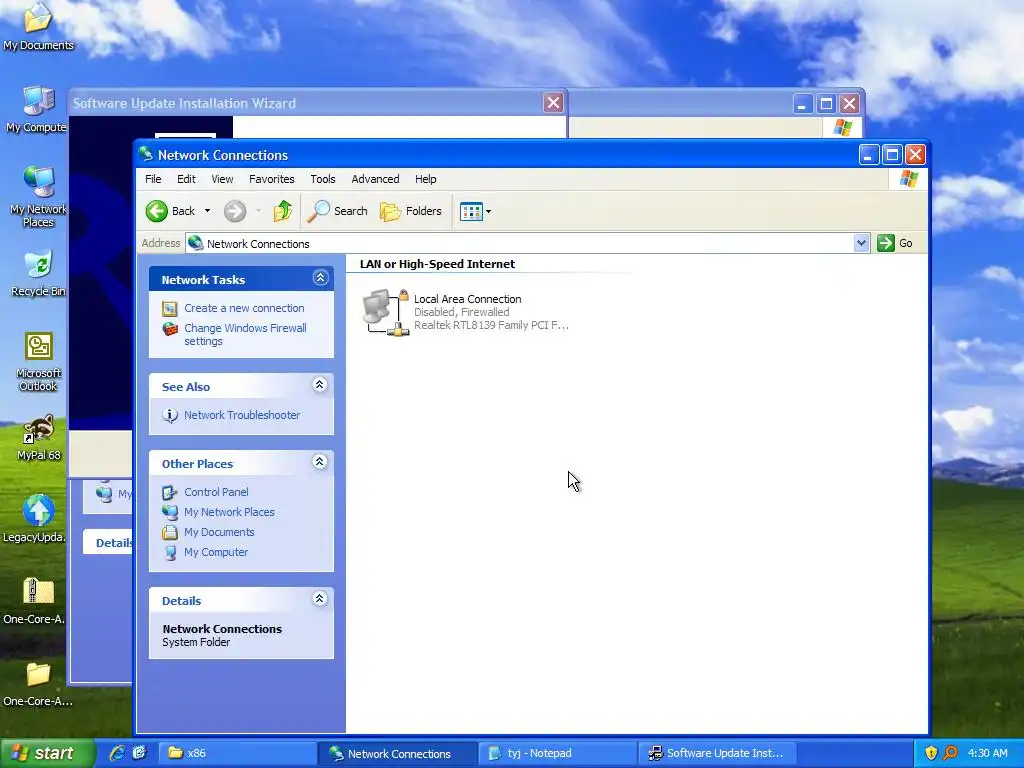Switch to Software Update Installation taskbar button

(x=716, y=753)
